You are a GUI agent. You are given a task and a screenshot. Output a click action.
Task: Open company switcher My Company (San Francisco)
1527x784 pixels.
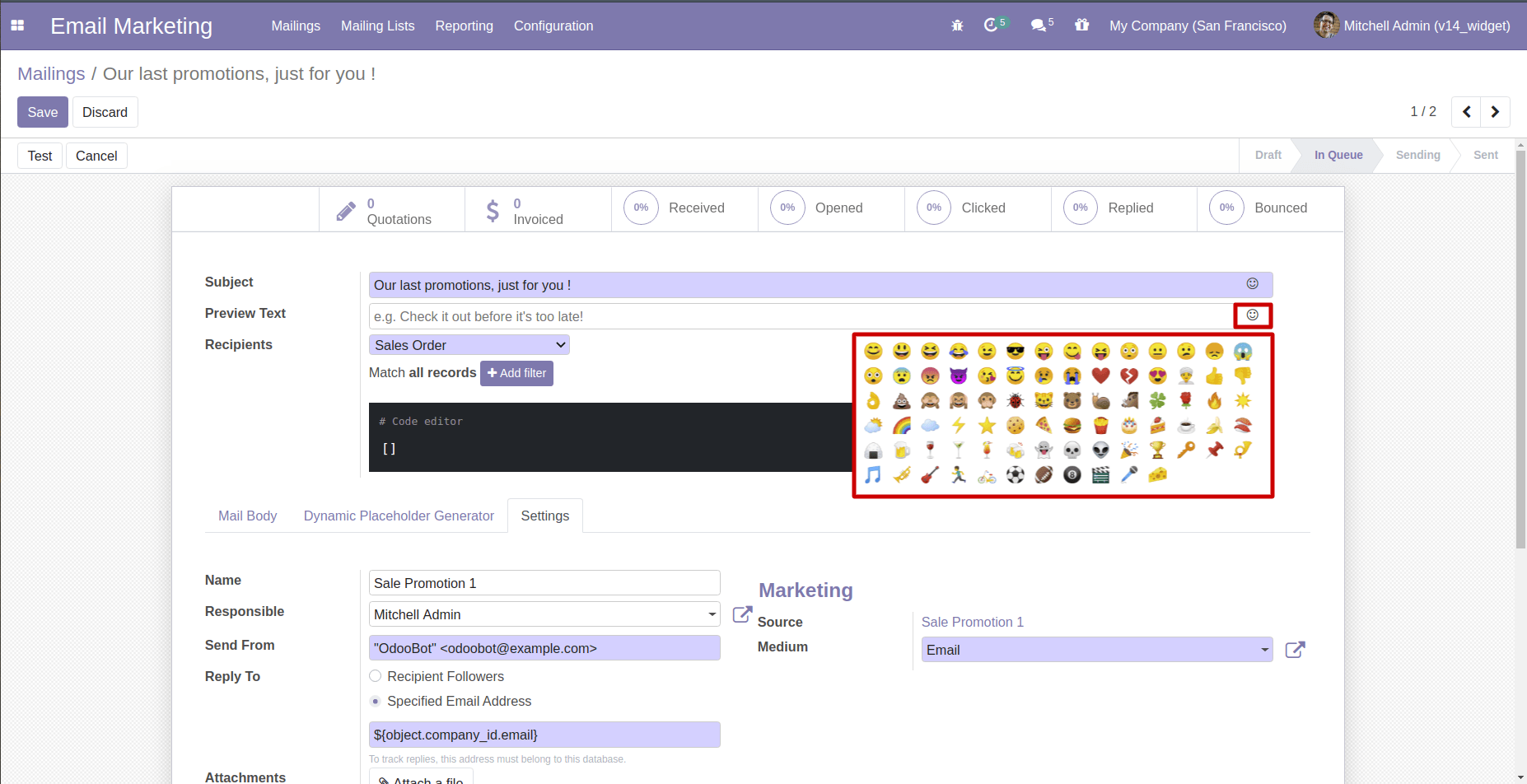(1198, 26)
